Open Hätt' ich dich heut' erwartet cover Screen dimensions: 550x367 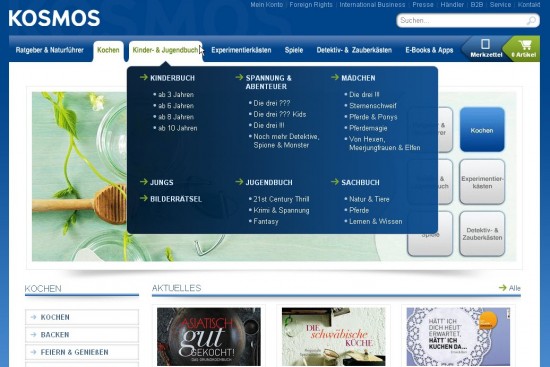[x=458, y=337]
